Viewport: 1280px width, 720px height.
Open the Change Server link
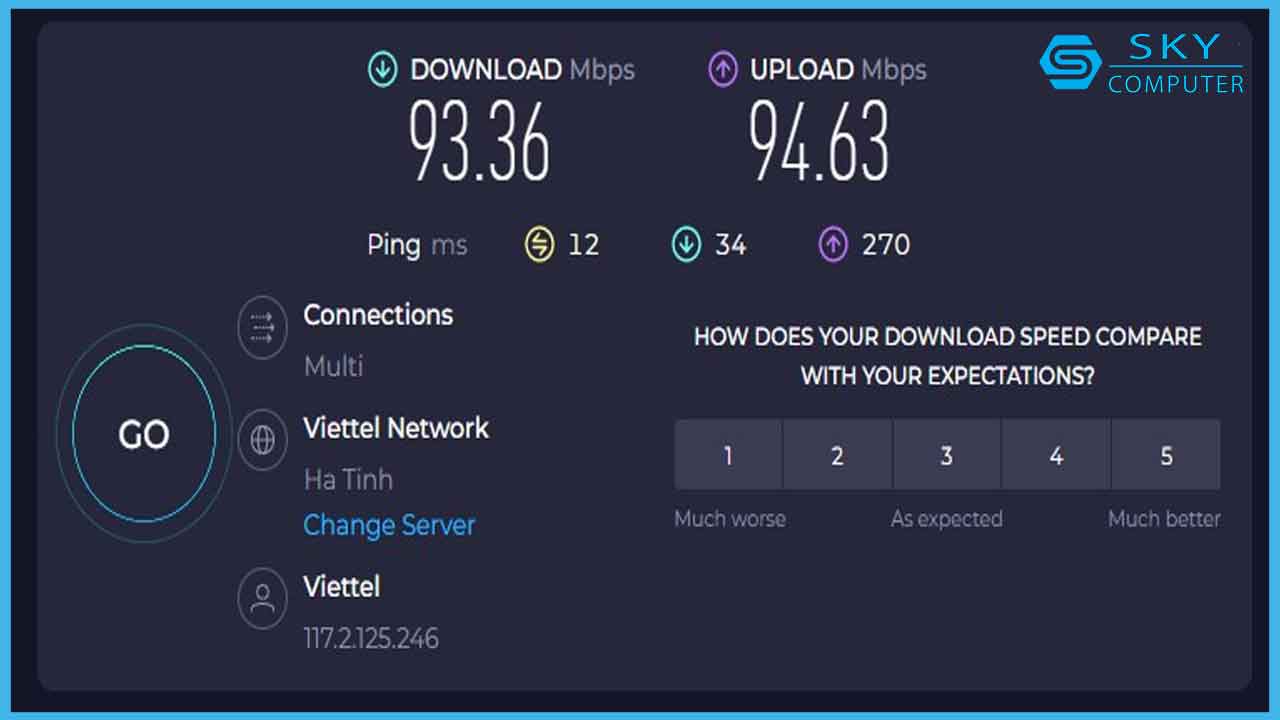point(389,525)
